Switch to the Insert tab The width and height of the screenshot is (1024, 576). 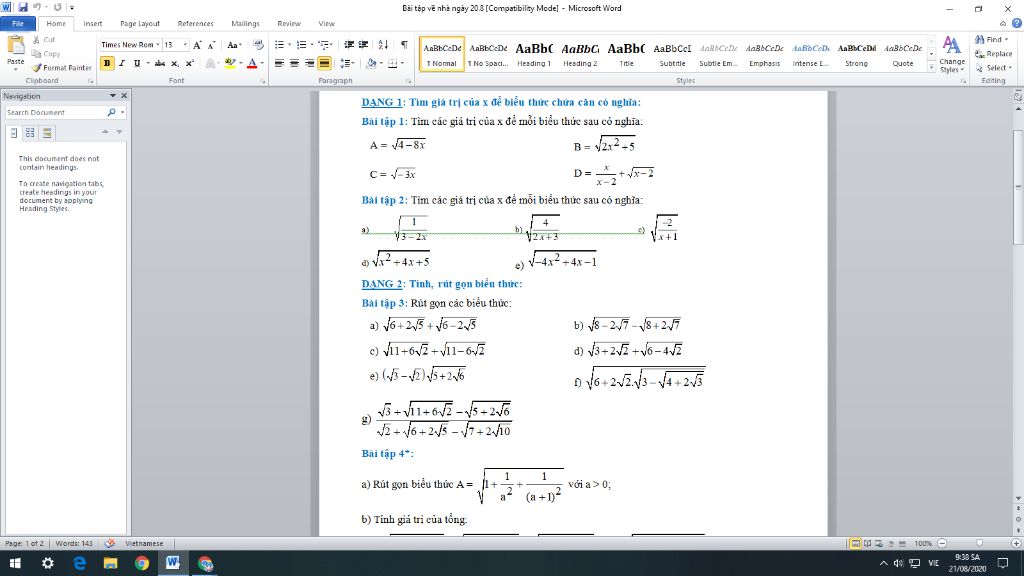(x=93, y=24)
